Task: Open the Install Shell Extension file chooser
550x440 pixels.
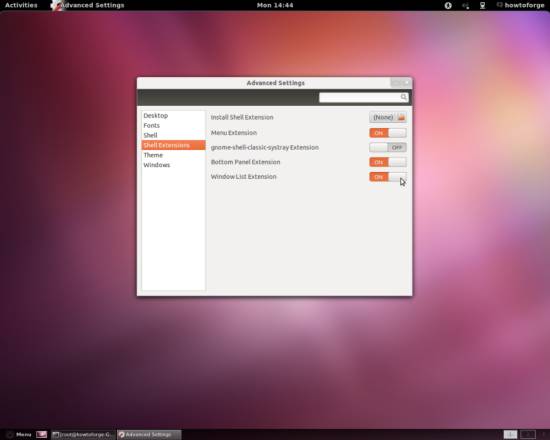Action: coord(388,117)
